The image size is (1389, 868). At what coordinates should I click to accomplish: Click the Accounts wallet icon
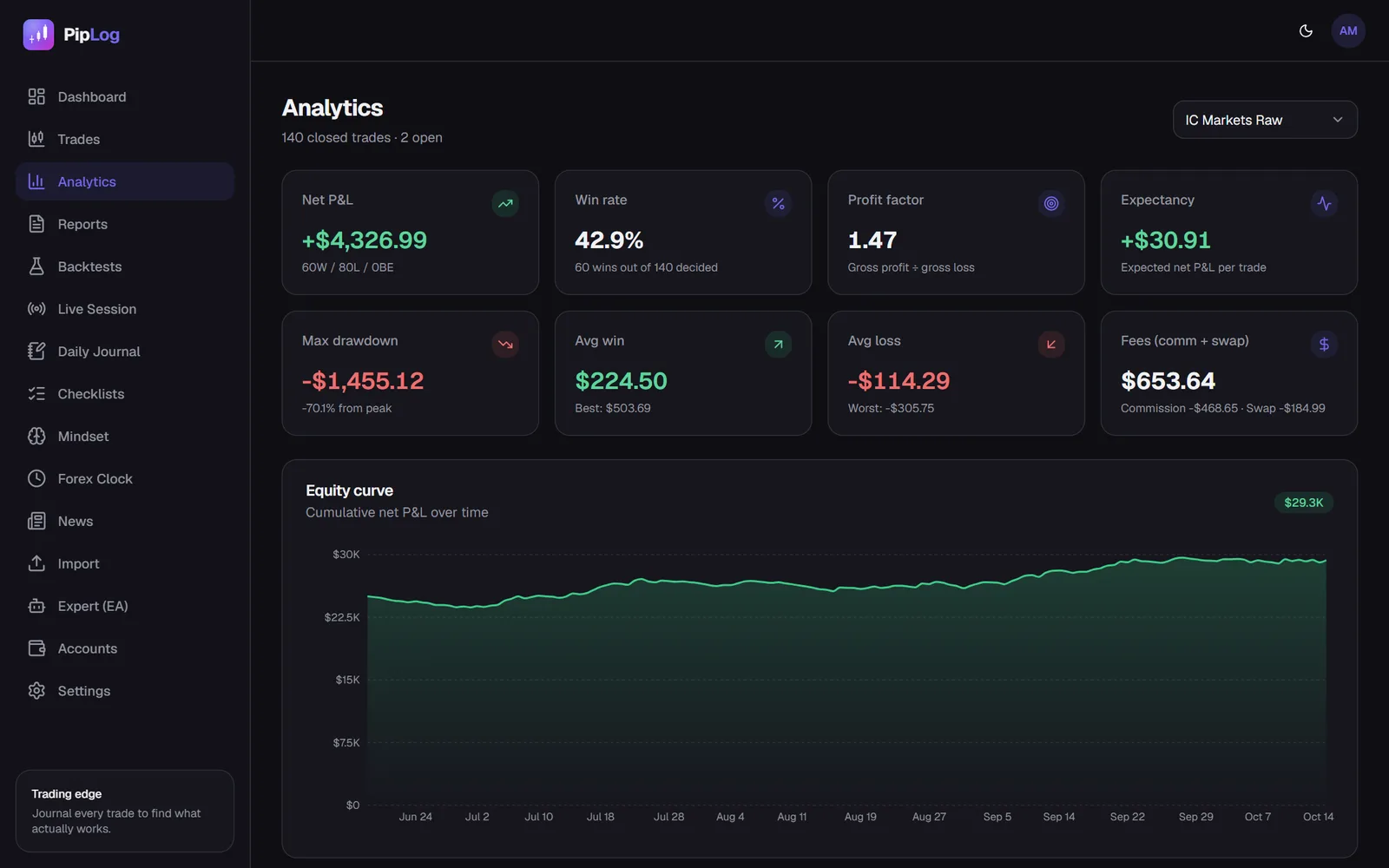click(36, 648)
